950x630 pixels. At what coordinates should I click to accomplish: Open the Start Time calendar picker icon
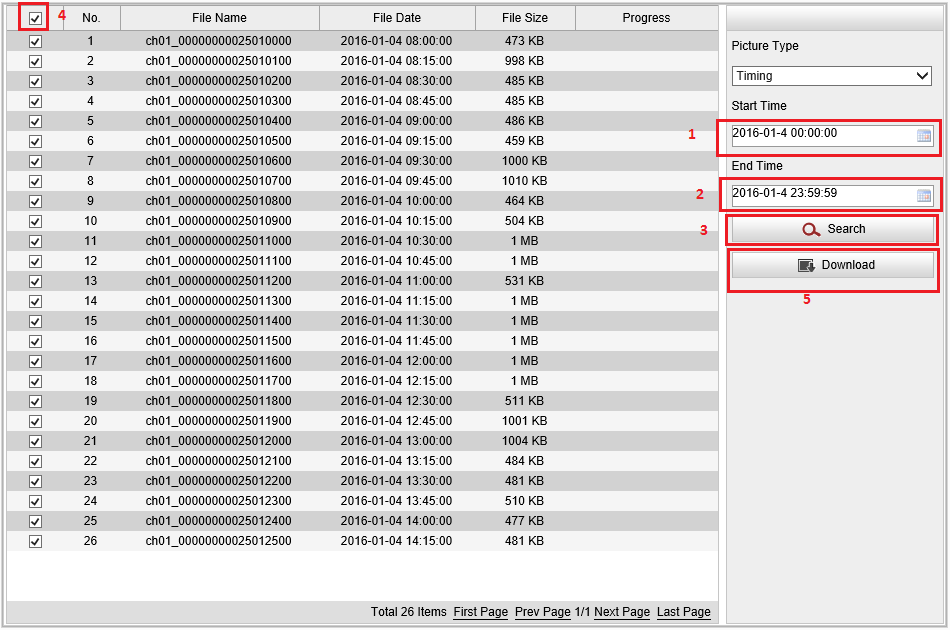click(x=924, y=135)
